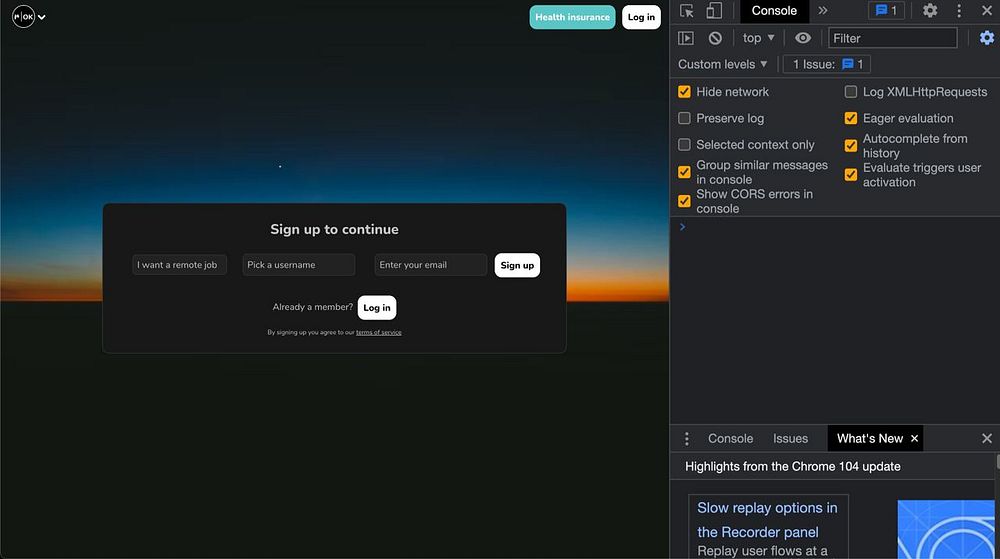This screenshot has height=559, width=1000.
Task: Enable Log XMLHttpRequests checkbox
Action: [x=851, y=92]
